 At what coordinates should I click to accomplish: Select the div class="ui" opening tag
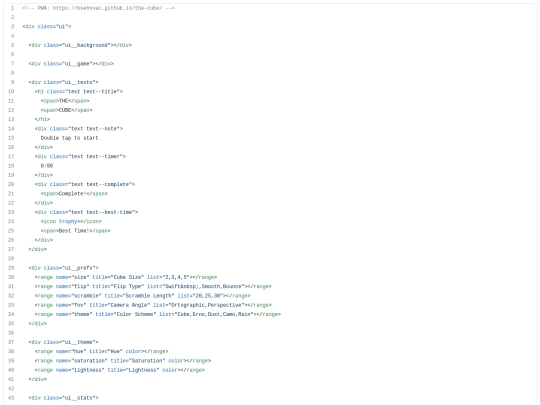point(47,27)
